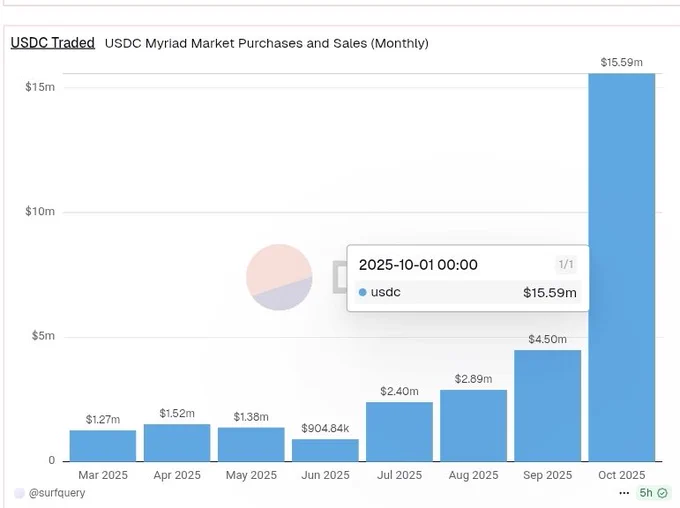Click the $15.59m value in tooltip
Viewport: 680px width, 508px height.
click(x=549, y=292)
